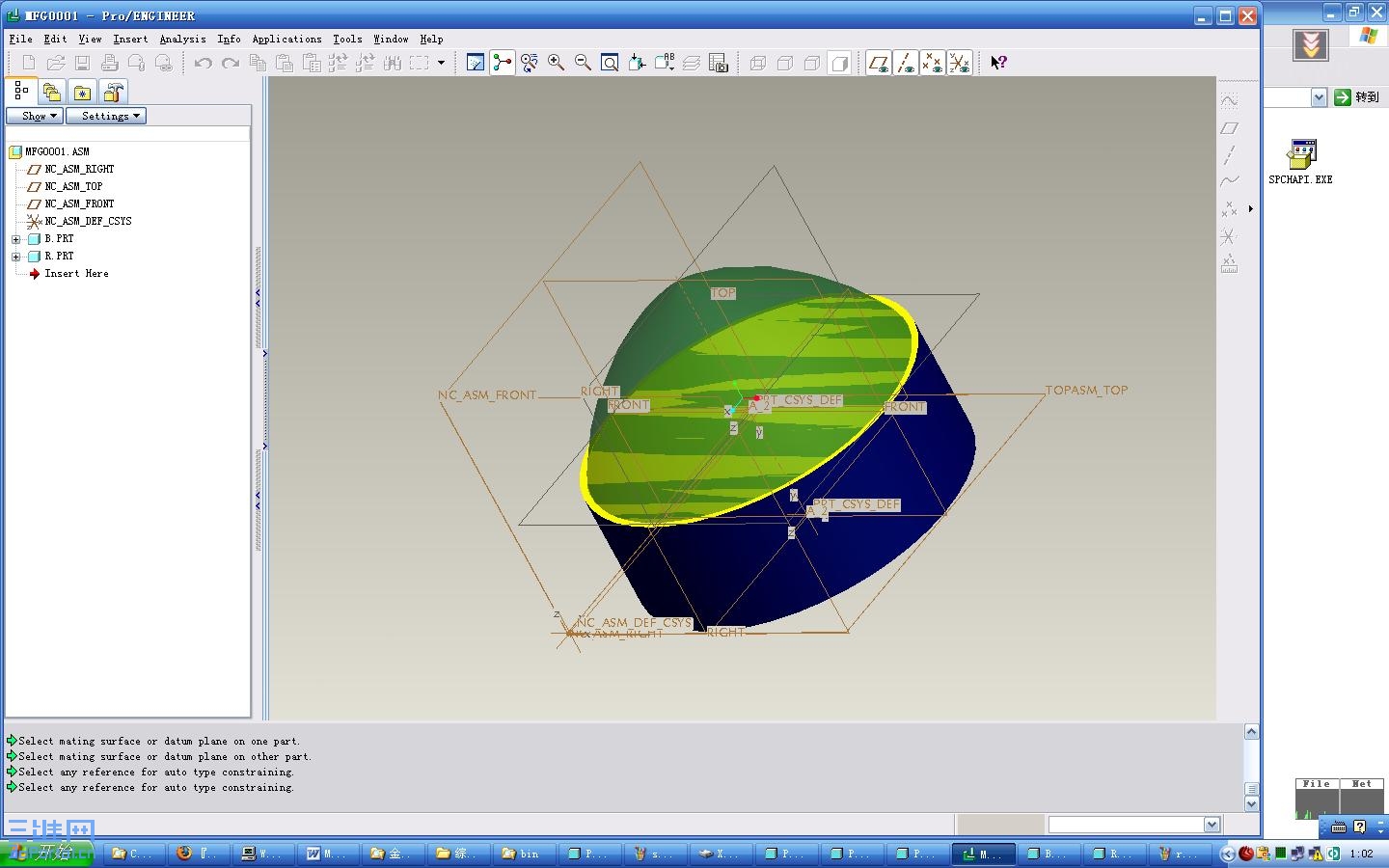Screen dimensions: 1389x868
Task: Open the Edit menu
Action: pyautogui.click(x=56, y=40)
